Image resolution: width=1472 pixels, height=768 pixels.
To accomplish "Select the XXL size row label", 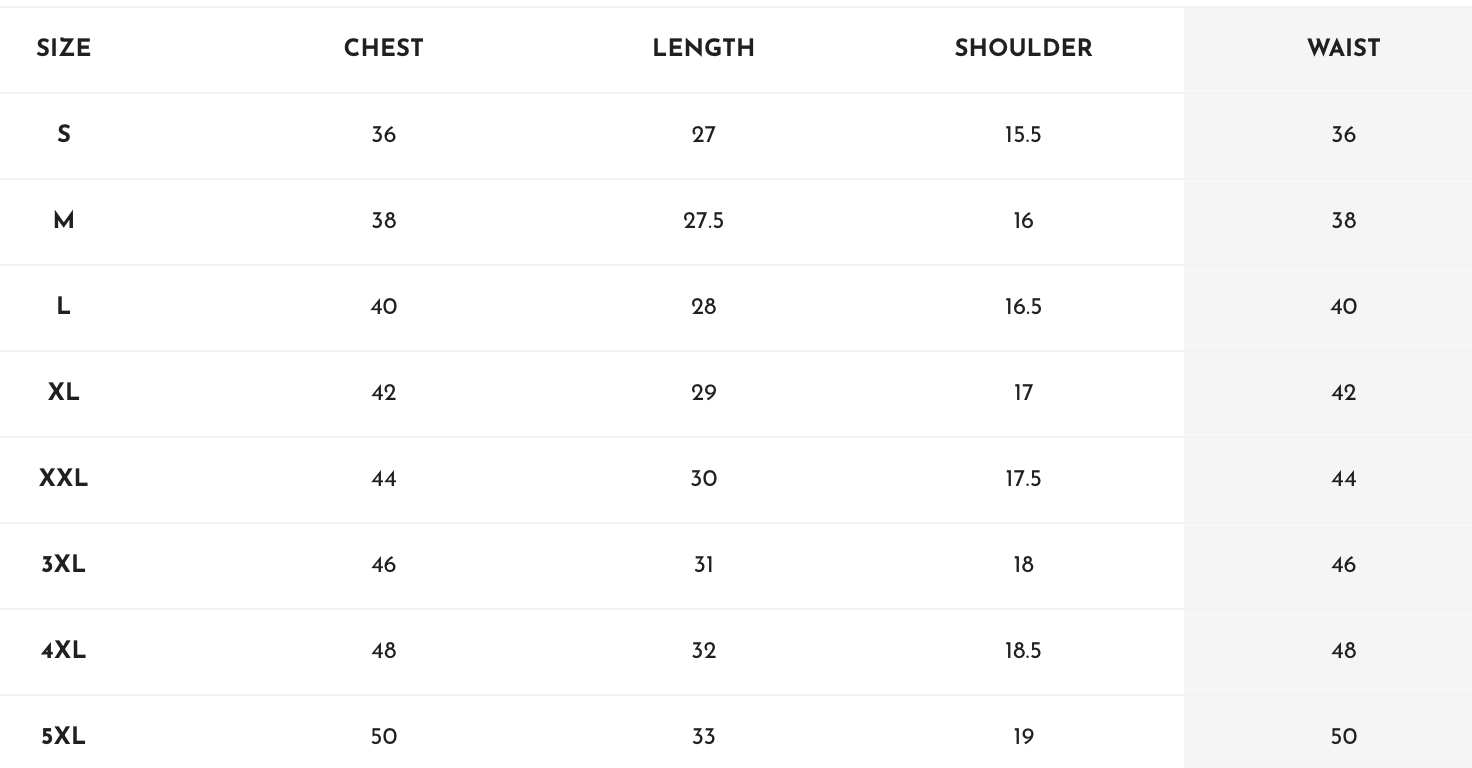I will 63,478.
